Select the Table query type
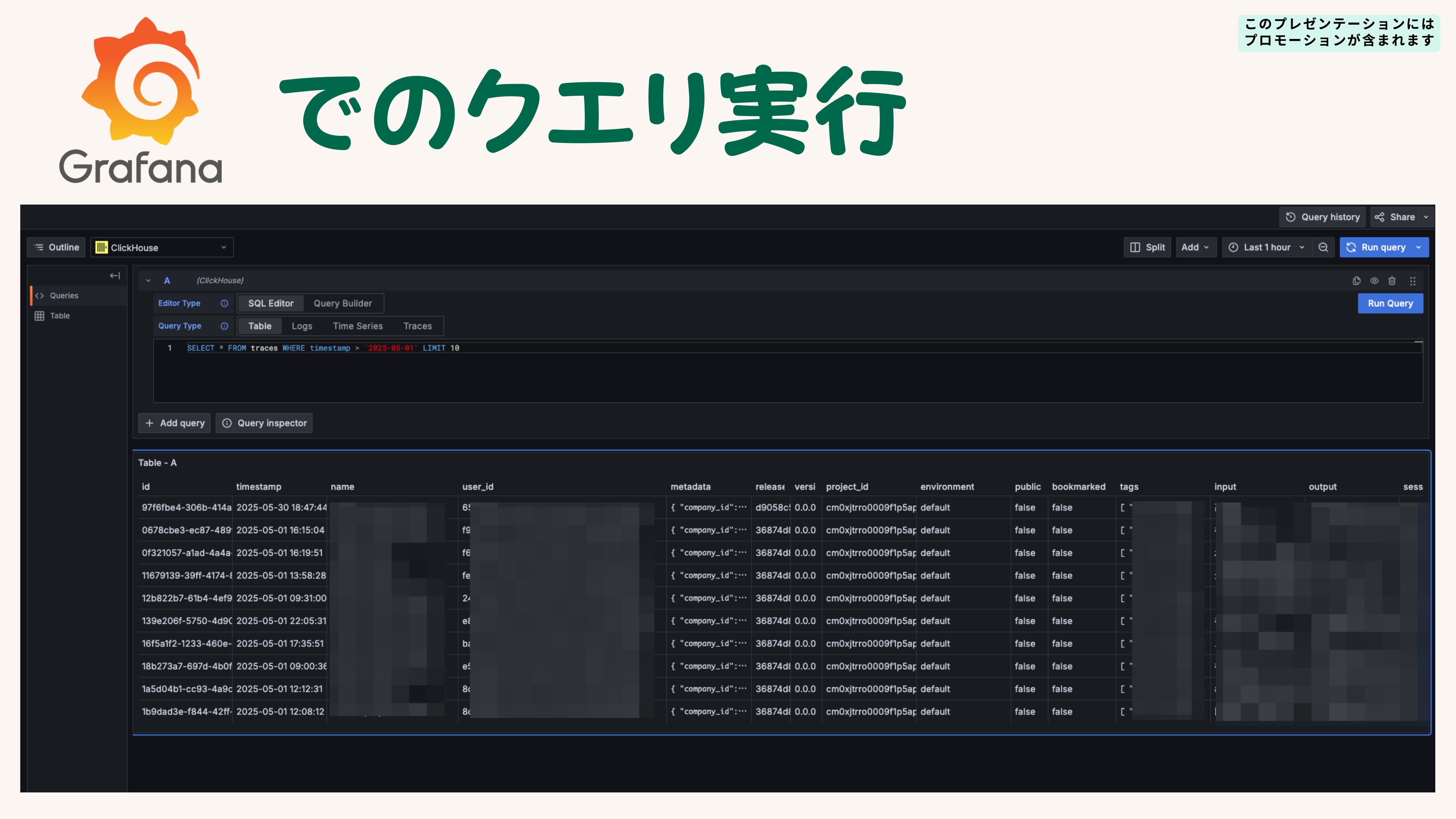The height and width of the screenshot is (819, 1456). 260,326
